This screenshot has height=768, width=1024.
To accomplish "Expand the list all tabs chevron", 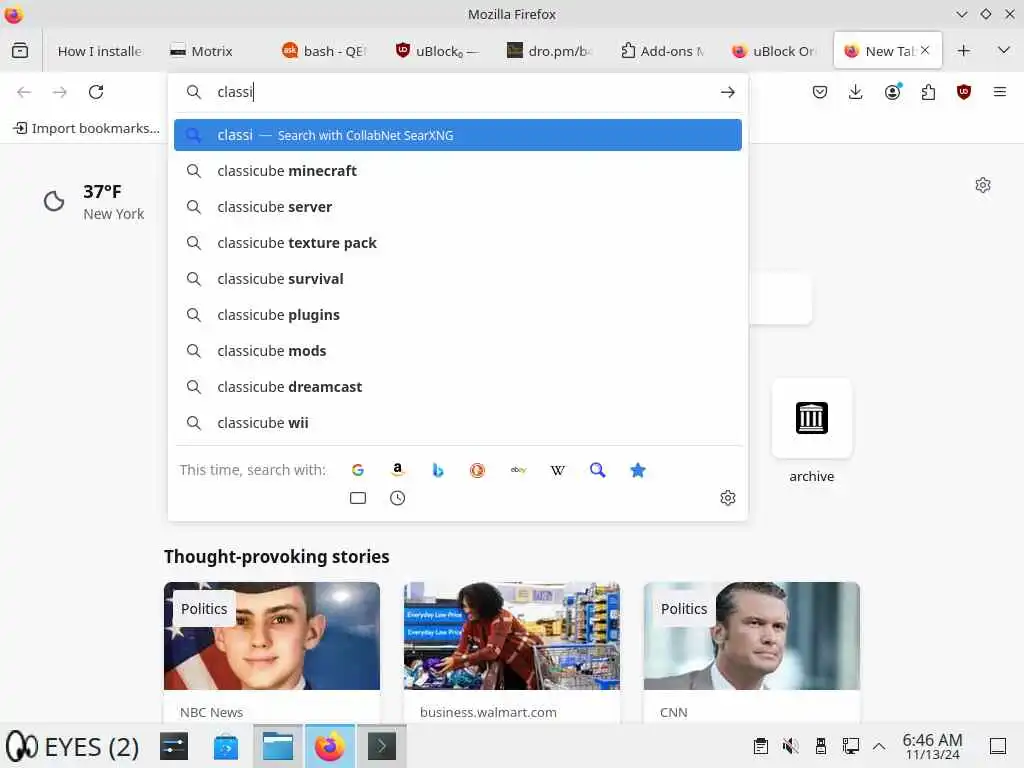I will pyautogui.click(x=1004, y=50).
